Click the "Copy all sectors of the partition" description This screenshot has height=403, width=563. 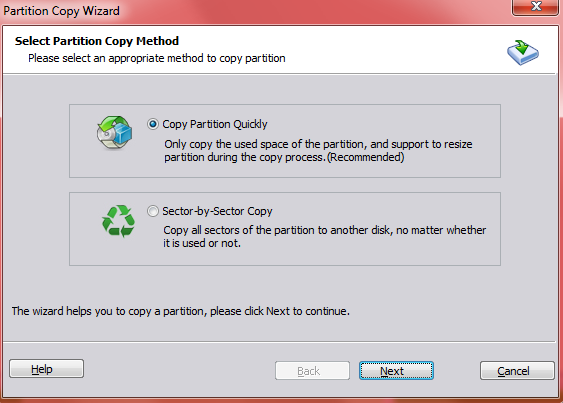325,236
